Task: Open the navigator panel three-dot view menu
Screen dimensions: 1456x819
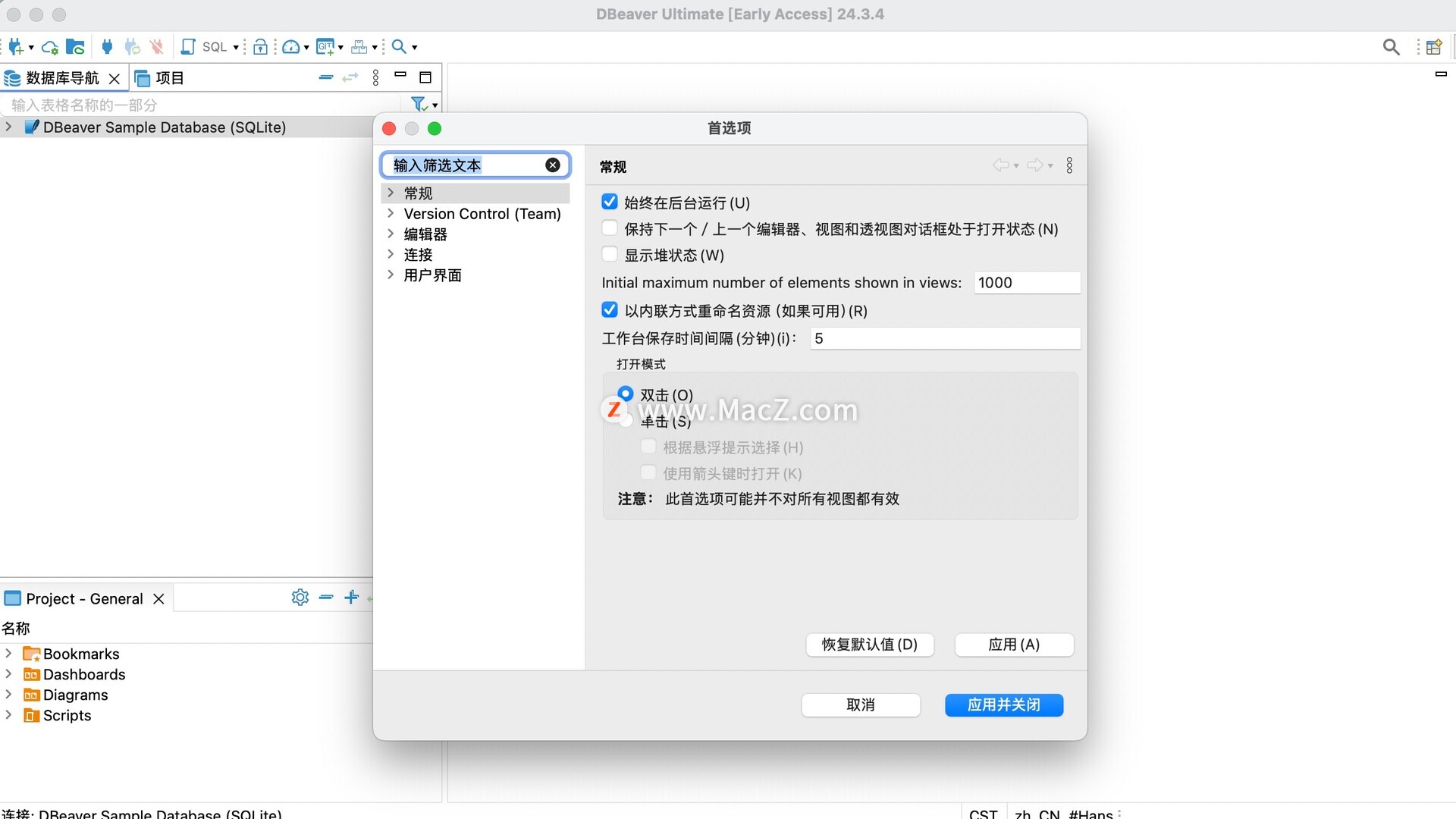Action: (x=375, y=77)
